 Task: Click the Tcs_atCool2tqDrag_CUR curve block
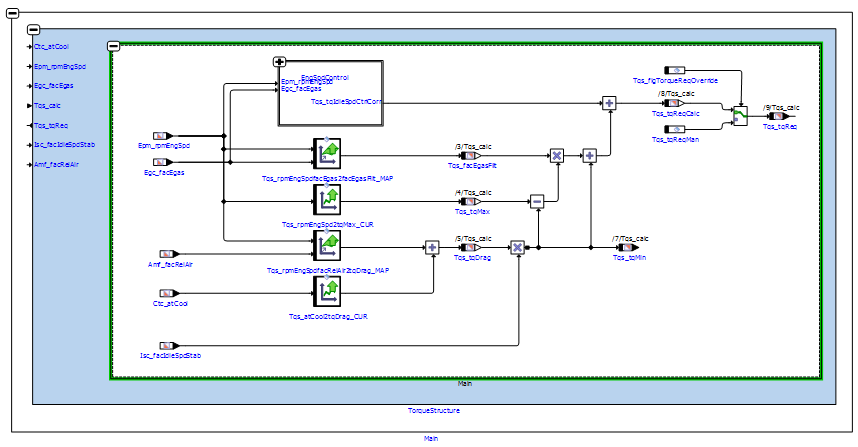[x=327, y=292]
